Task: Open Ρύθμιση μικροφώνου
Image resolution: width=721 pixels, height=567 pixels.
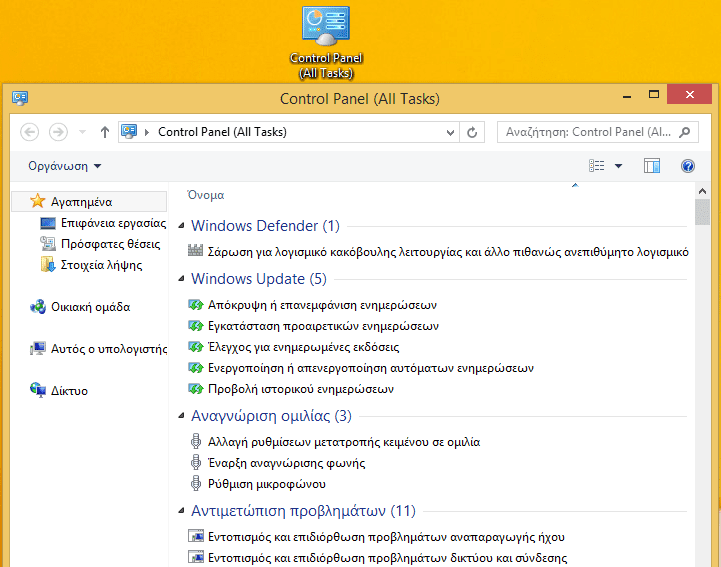Action: pyautogui.click(x=267, y=485)
